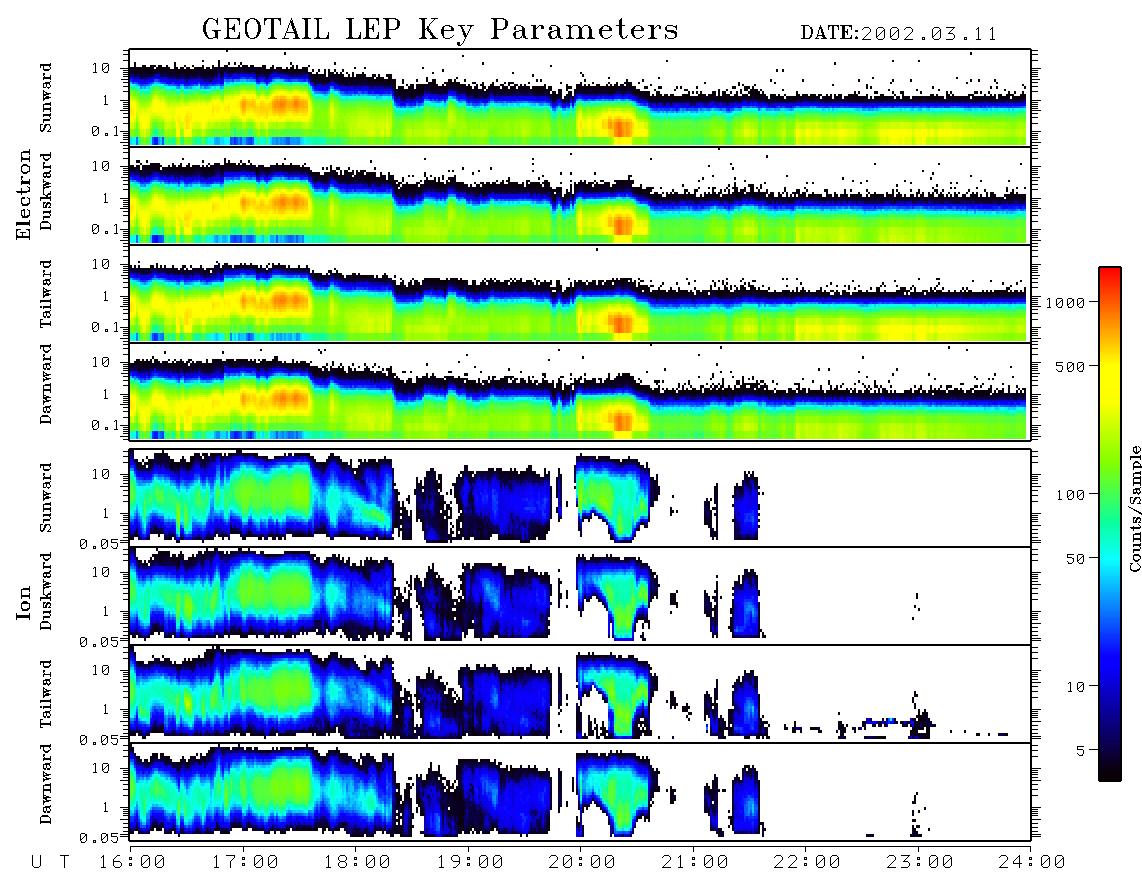Click the GEOTAIL LEP Key Parameters title
This screenshot has width=1142, height=880.
coord(440,29)
